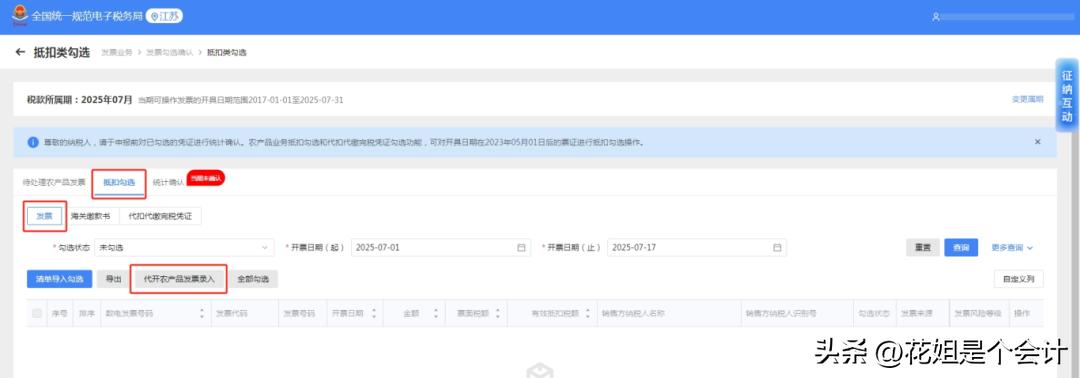The height and width of the screenshot is (378, 1080).
Task: Sort by 有效抵扣税额 column
Action: click(x=588, y=313)
